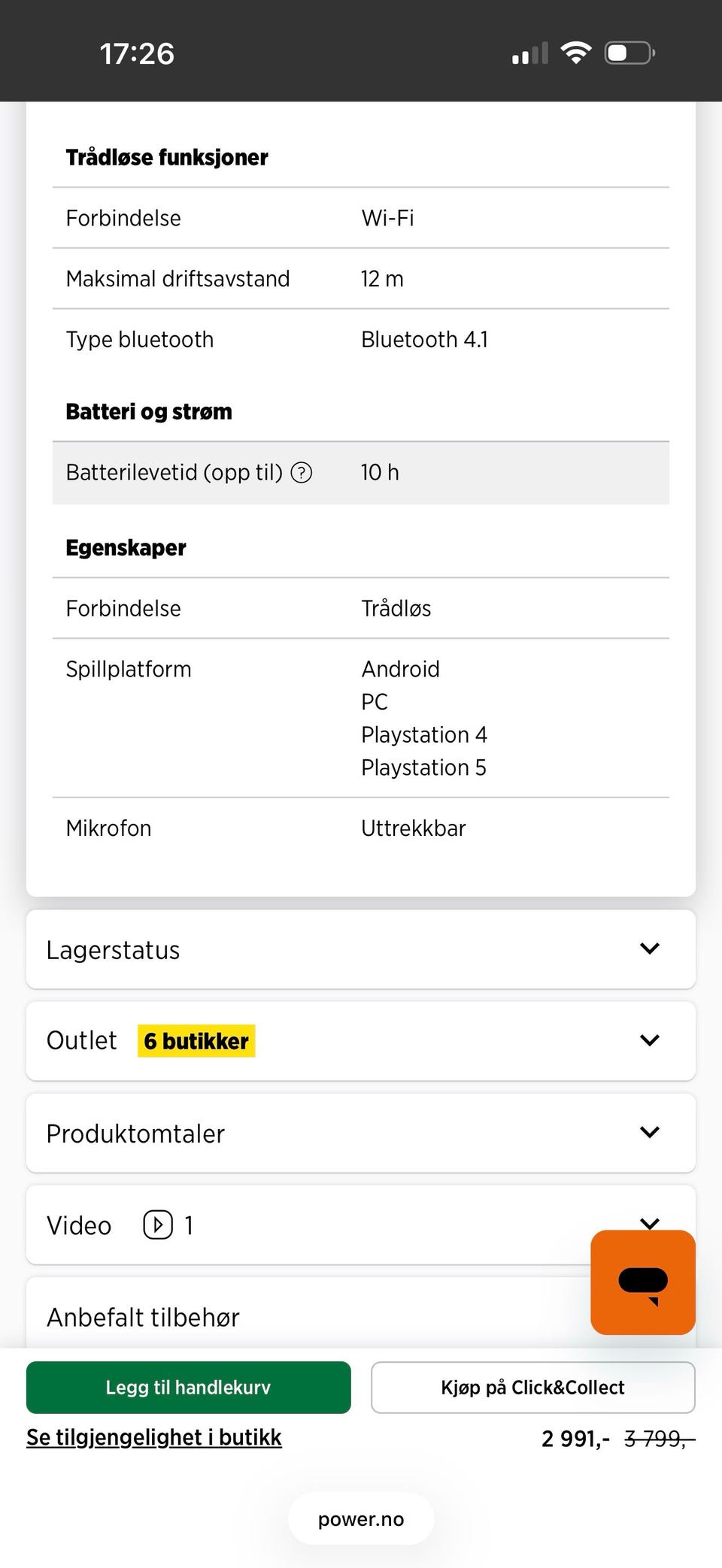Tap the power.no address pill
The image size is (722, 1568).
(x=361, y=1519)
